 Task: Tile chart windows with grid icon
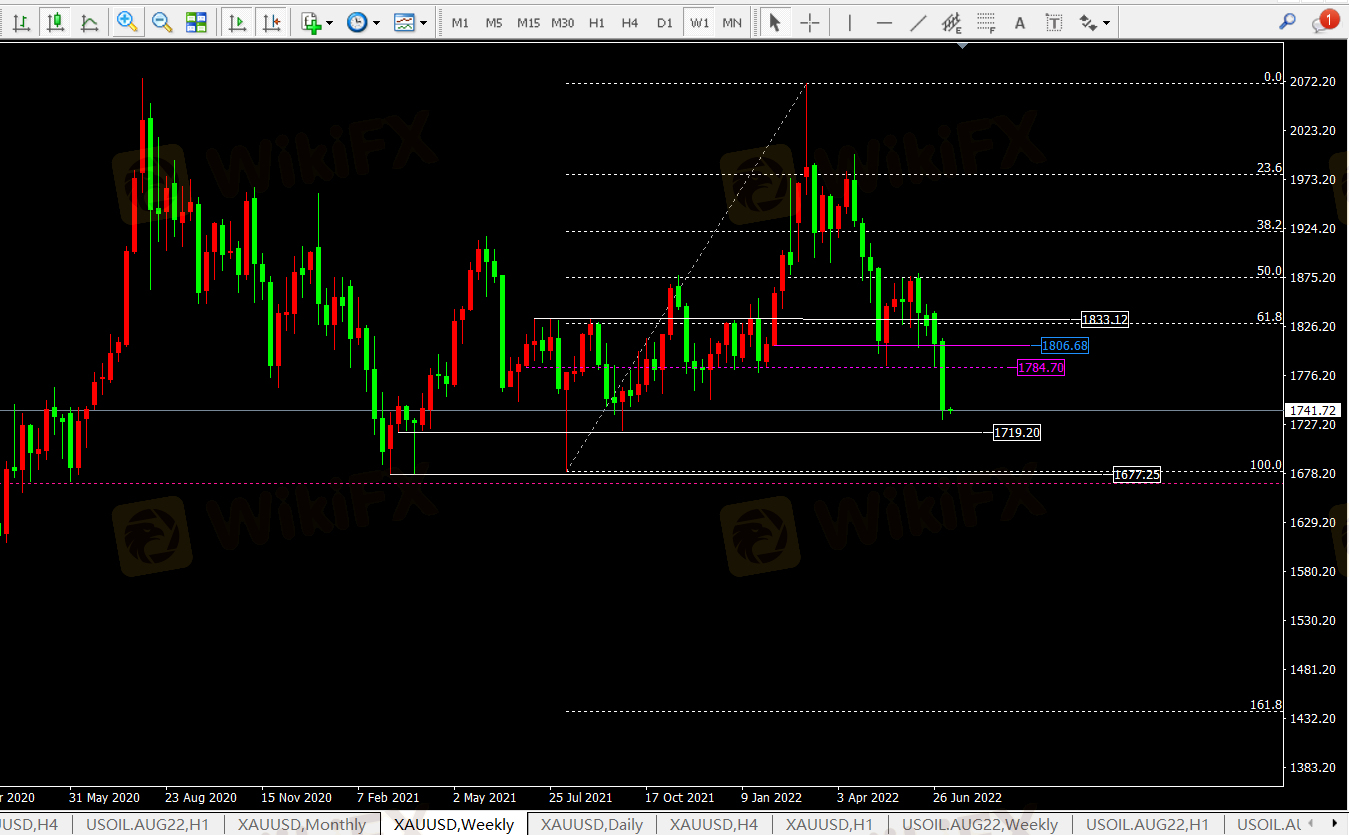pyautogui.click(x=196, y=22)
